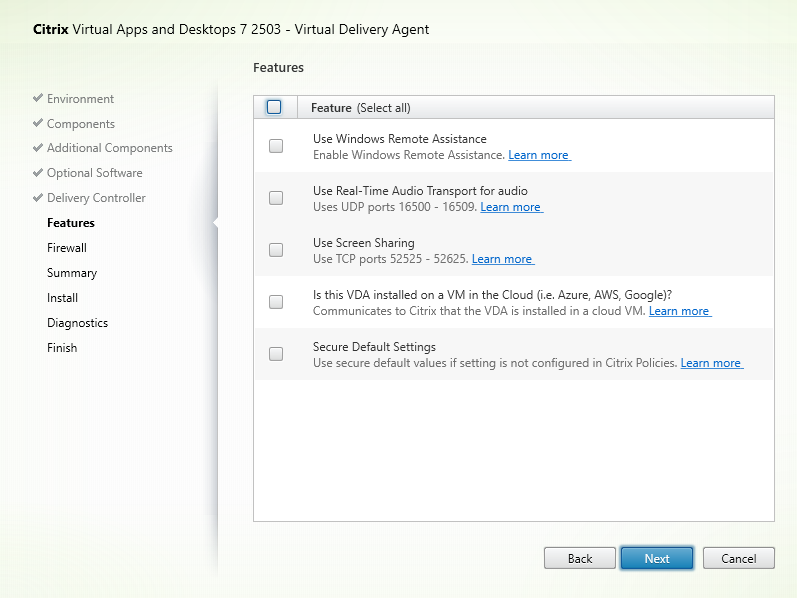797x598 pixels.
Task: Open Learn more for Real-Time Audio Transport
Action: click(x=511, y=208)
